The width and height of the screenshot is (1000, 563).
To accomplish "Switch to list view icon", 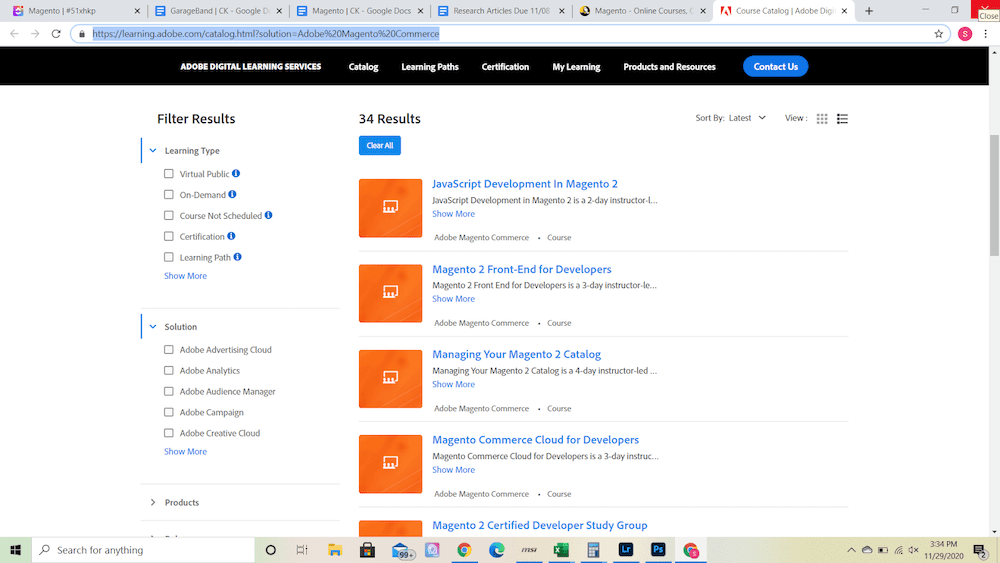I will point(842,119).
